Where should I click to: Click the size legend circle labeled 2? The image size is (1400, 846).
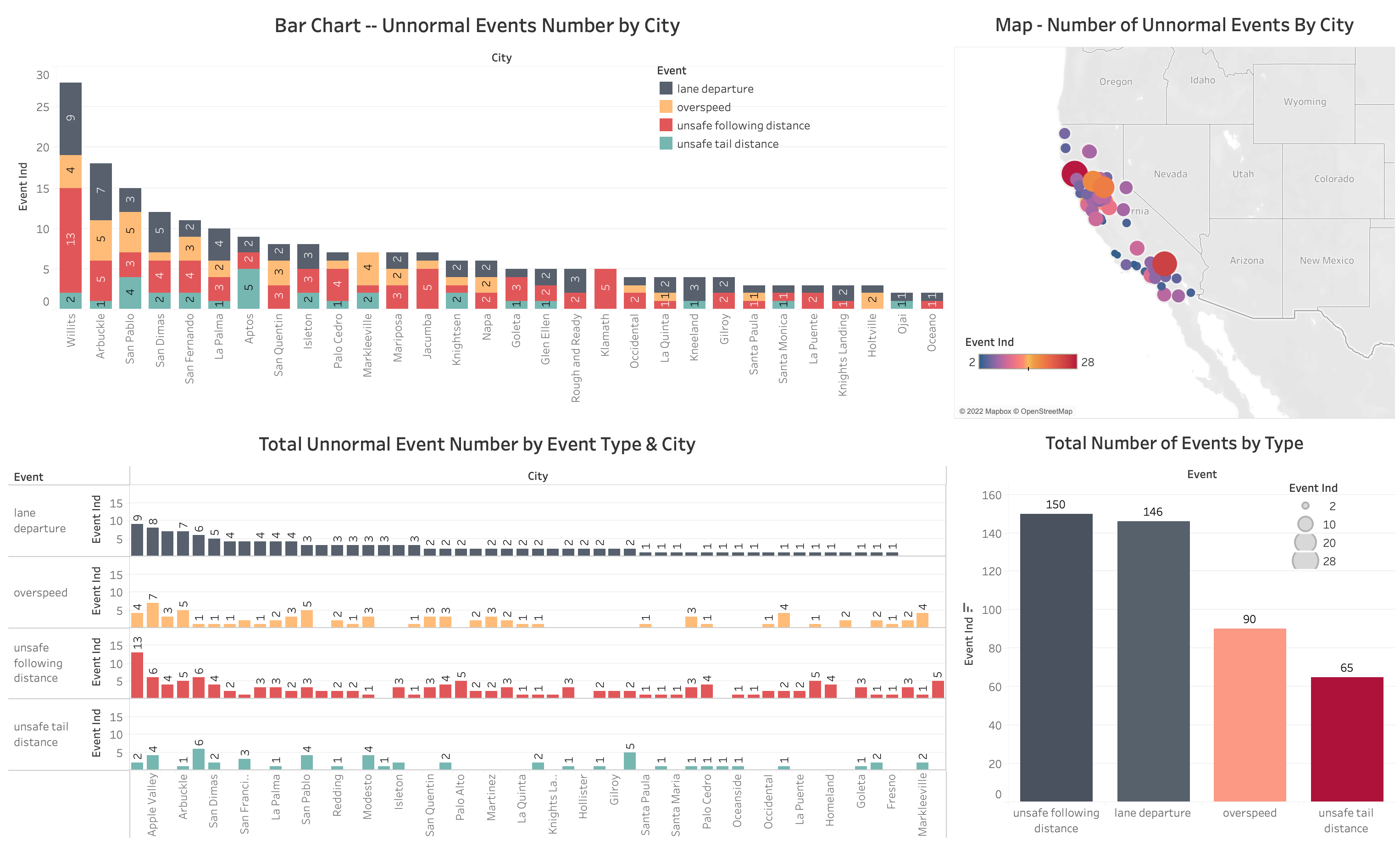coord(1305,506)
